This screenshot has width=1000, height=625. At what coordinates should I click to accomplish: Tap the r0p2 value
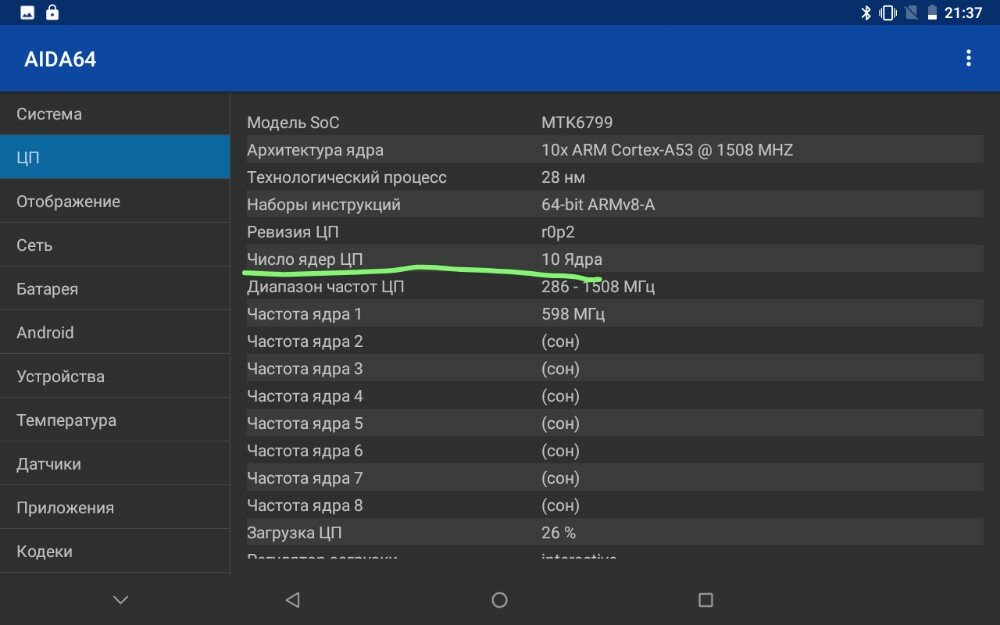pyautogui.click(x=558, y=233)
